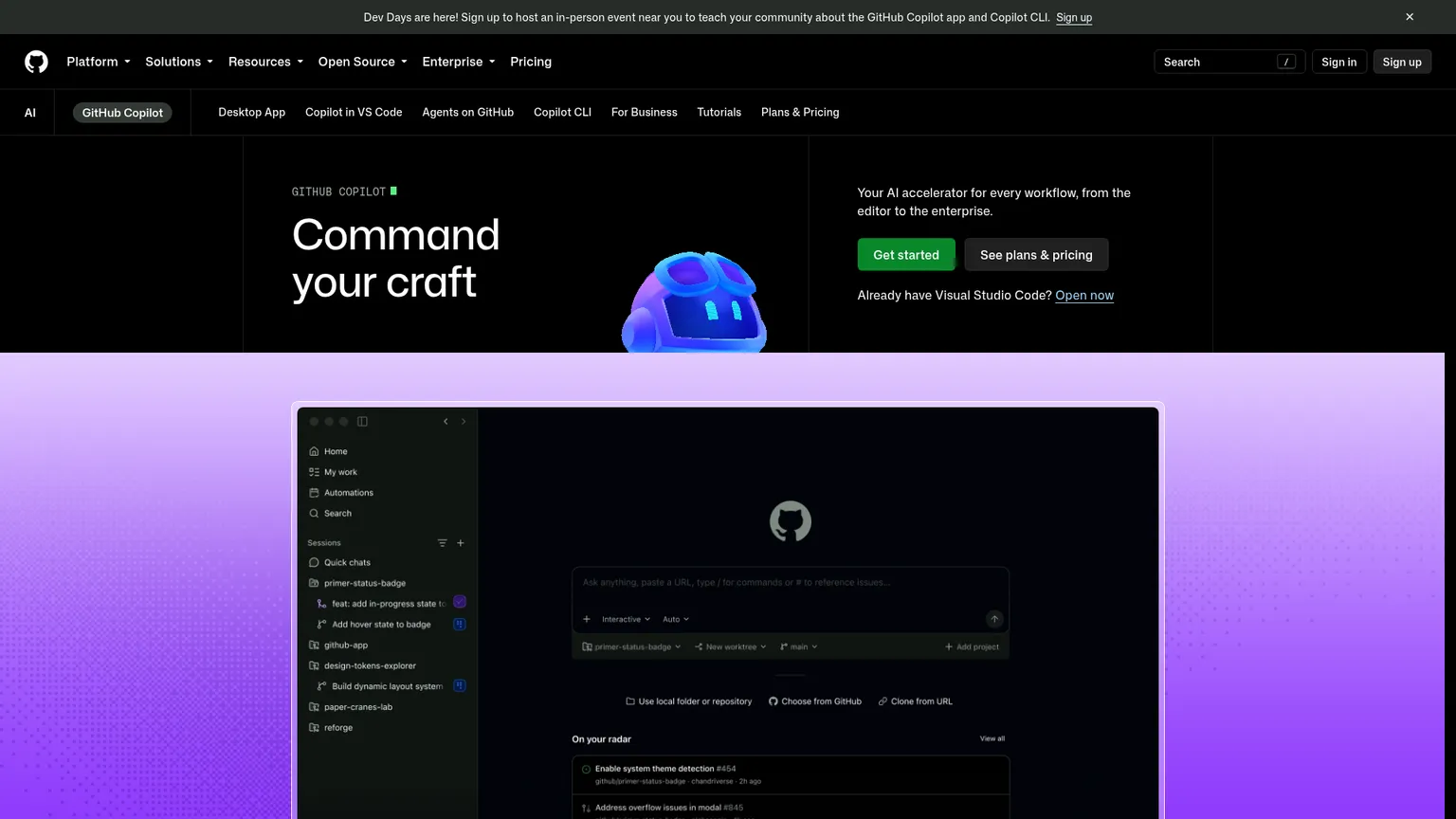
Task: Open Copilot CLI tab
Action: coord(562,112)
